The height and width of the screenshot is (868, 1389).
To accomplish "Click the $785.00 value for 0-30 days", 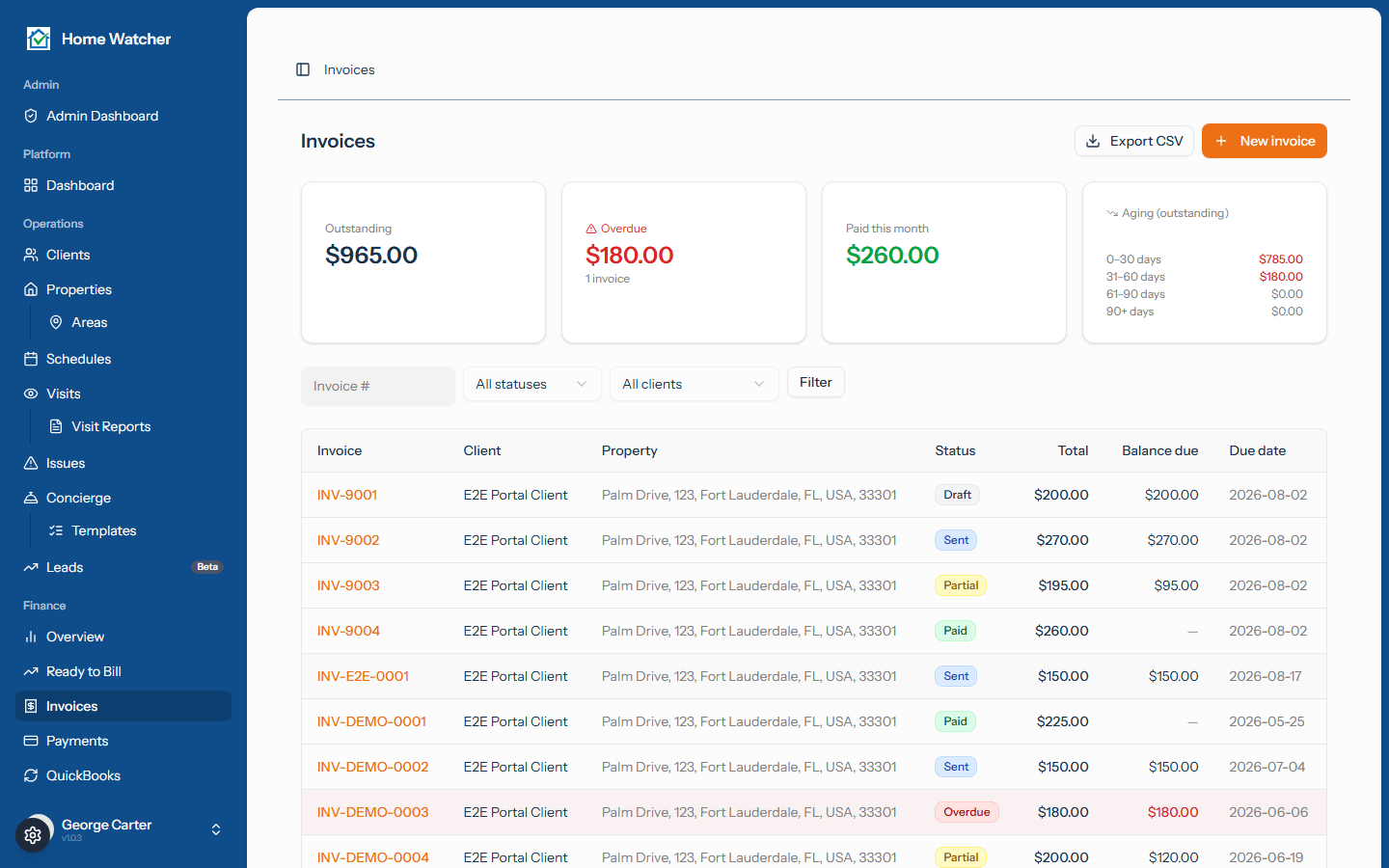I will [x=1281, y=259].
